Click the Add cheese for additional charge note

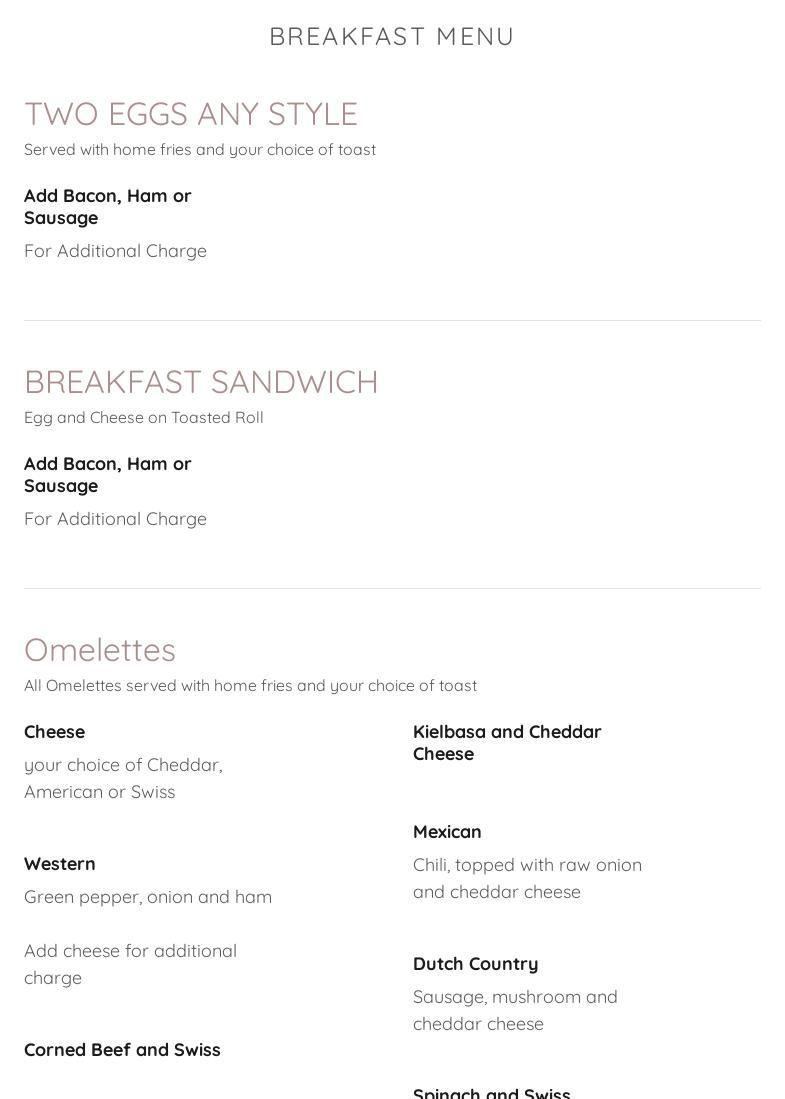130,964
